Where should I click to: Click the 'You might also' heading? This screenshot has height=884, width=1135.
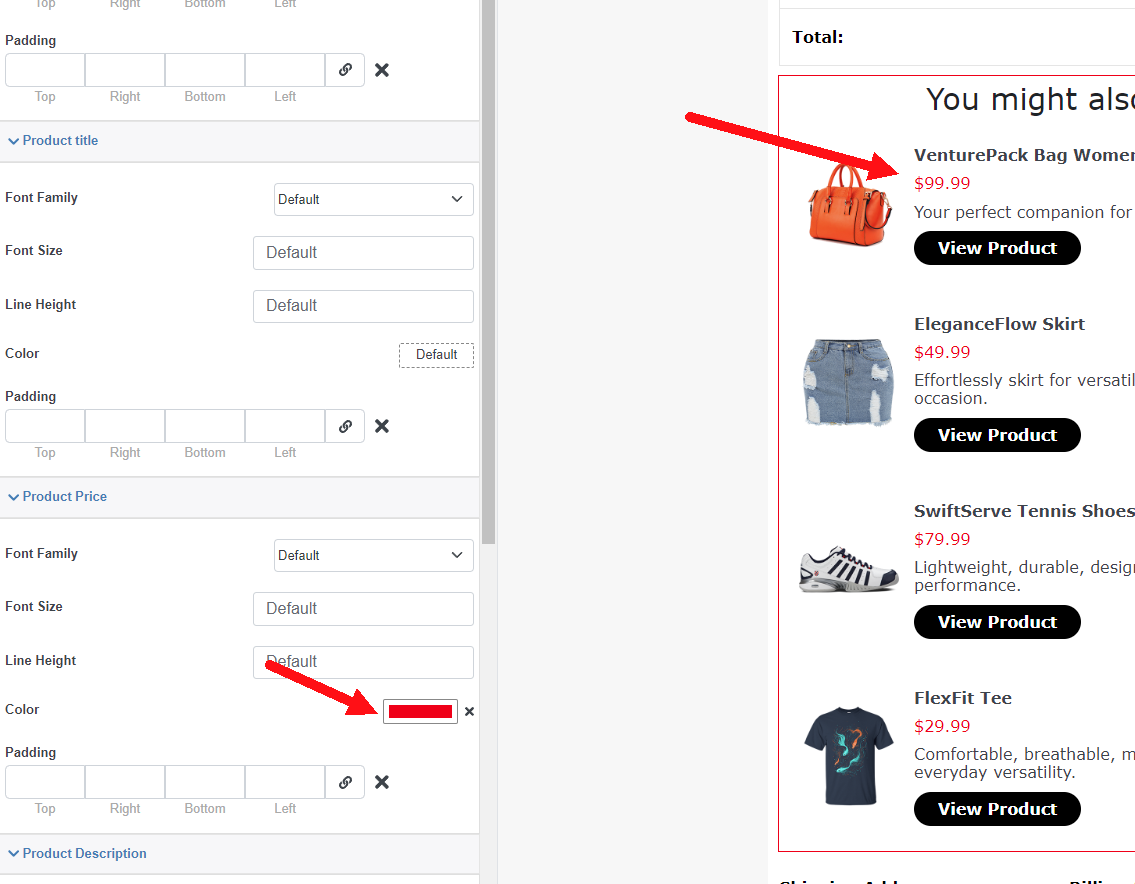1030,99
